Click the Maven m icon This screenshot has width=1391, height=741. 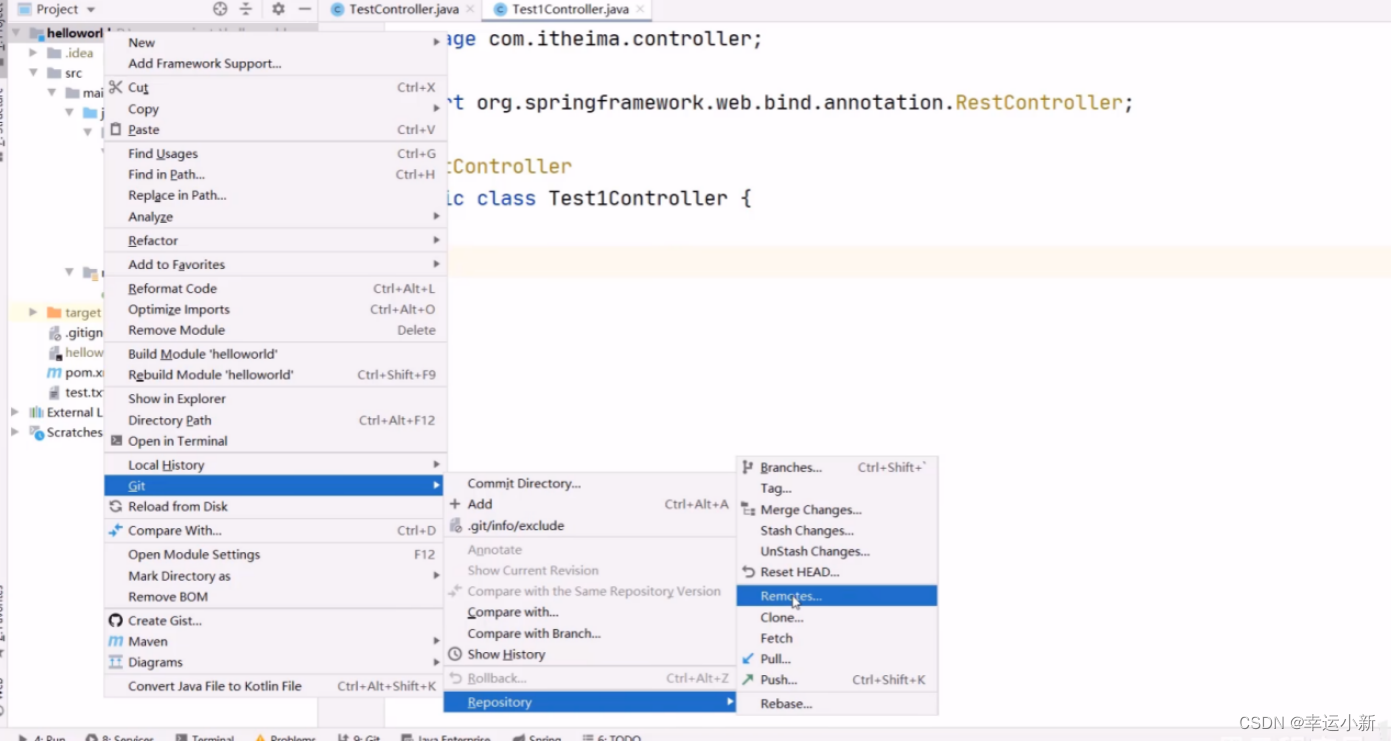[116, 641]
